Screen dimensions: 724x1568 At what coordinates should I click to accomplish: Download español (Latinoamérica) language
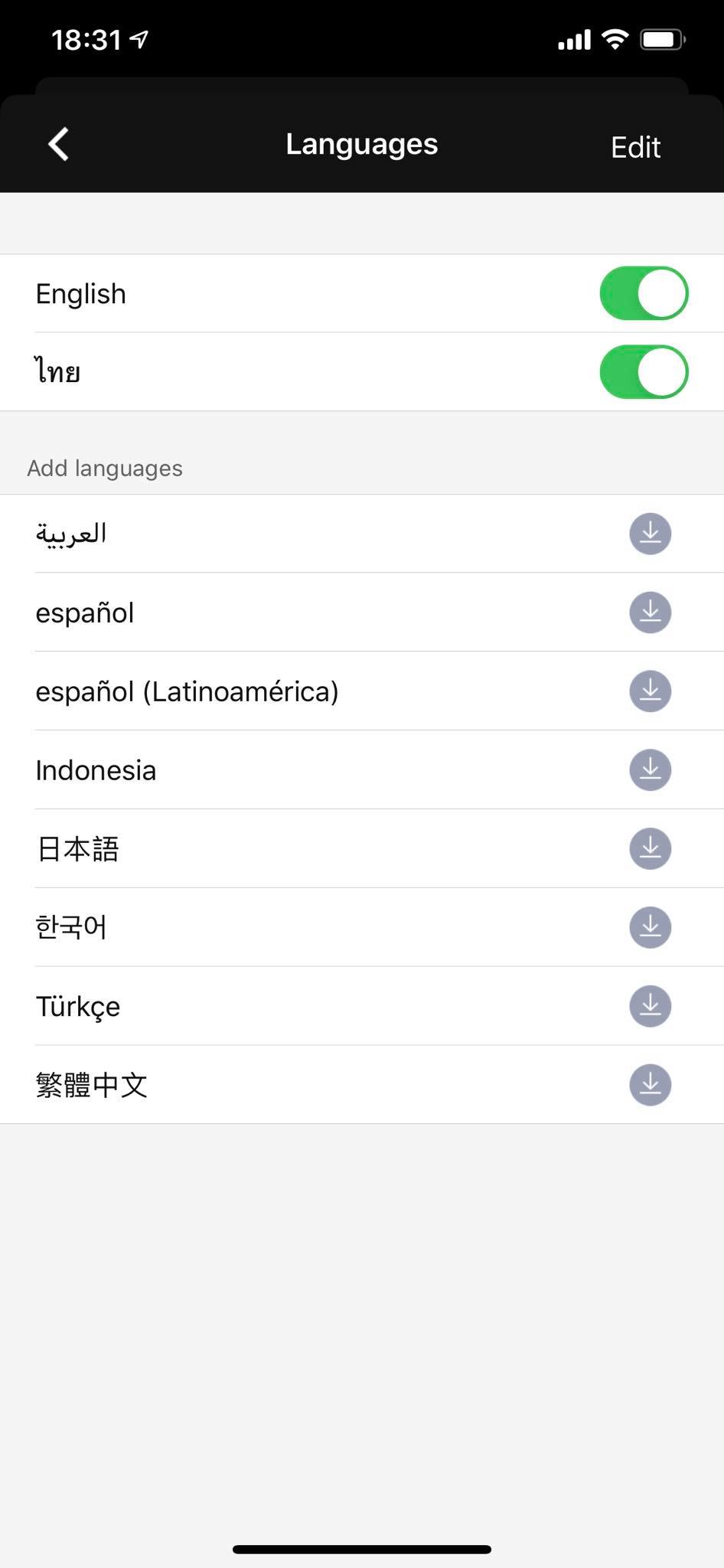[x=650, y=691]
